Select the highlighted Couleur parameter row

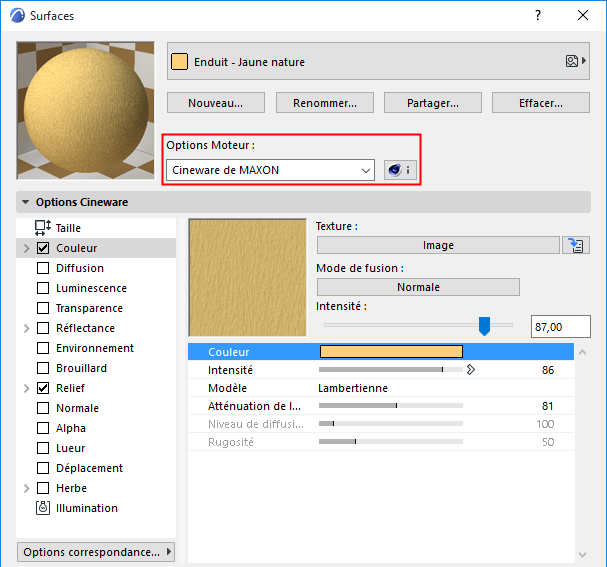tap(381, 352)
